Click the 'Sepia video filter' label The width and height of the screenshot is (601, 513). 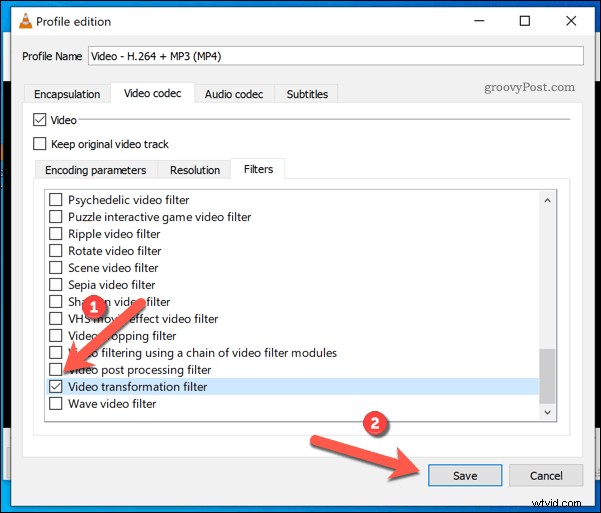(112, 284)
